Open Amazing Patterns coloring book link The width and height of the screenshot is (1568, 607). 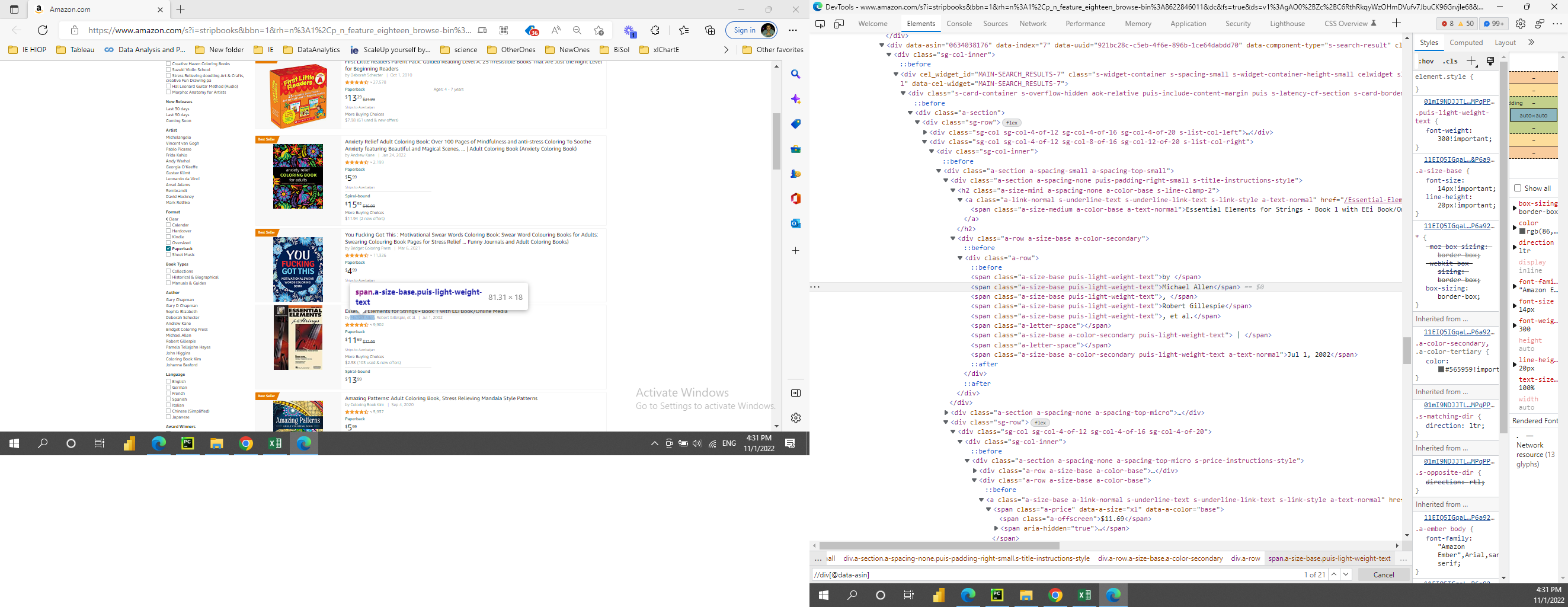tap(441, 398)
